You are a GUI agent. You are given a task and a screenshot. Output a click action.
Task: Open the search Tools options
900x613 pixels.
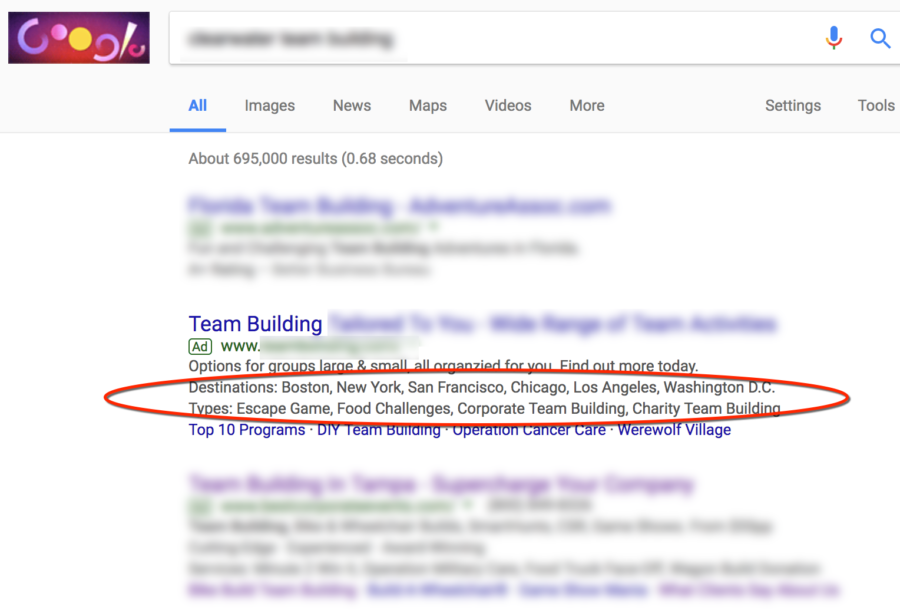875,105
